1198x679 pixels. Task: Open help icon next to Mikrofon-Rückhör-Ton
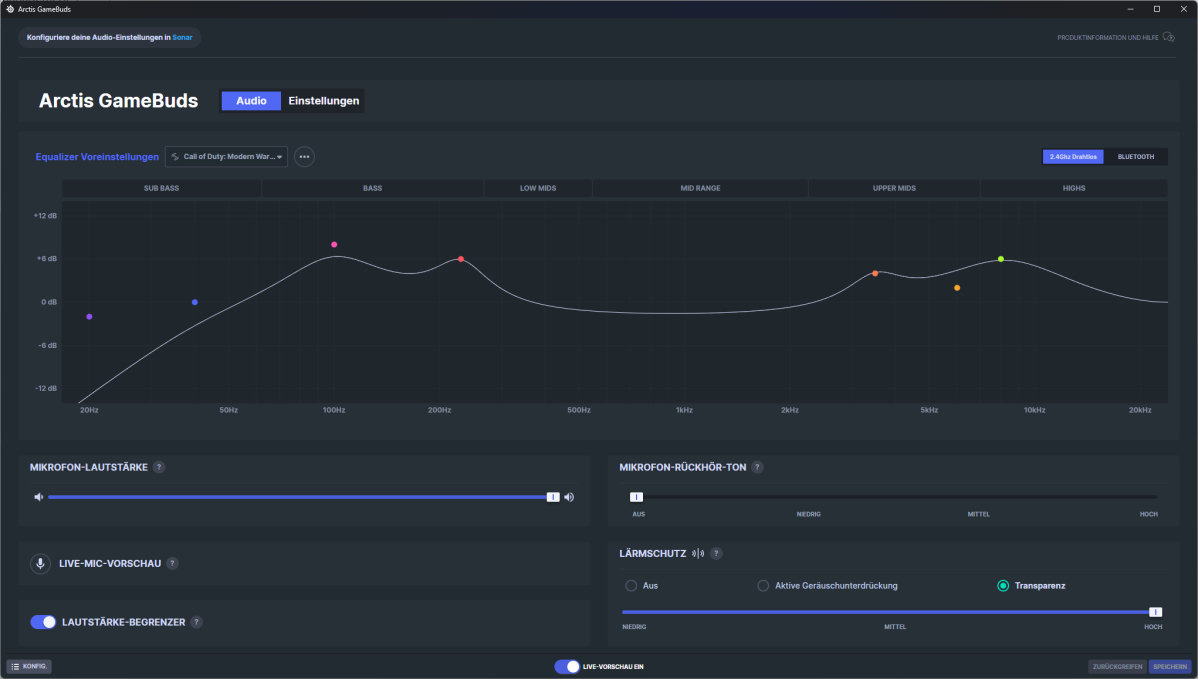point(757,467)
